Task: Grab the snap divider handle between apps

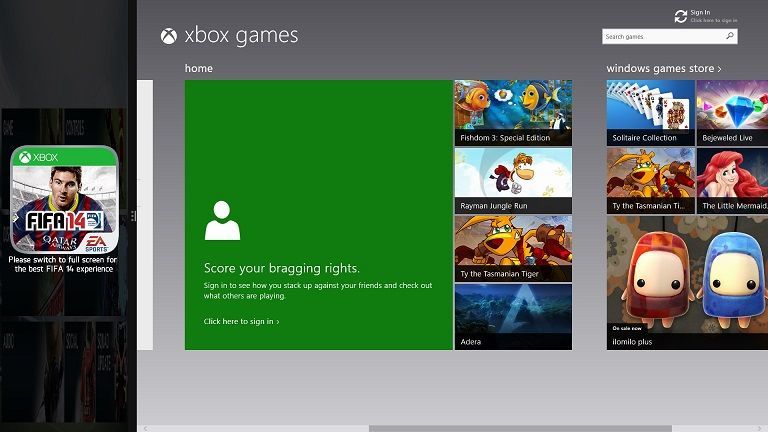Action: (133, 216)
